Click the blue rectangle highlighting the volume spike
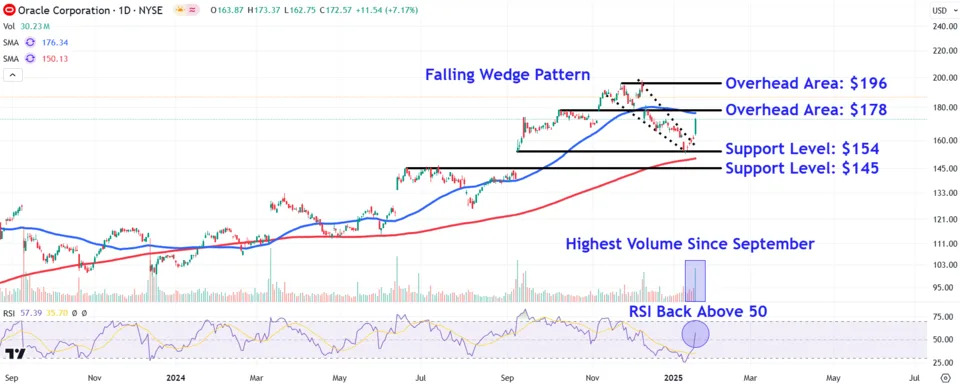 (x=695, y=281)
